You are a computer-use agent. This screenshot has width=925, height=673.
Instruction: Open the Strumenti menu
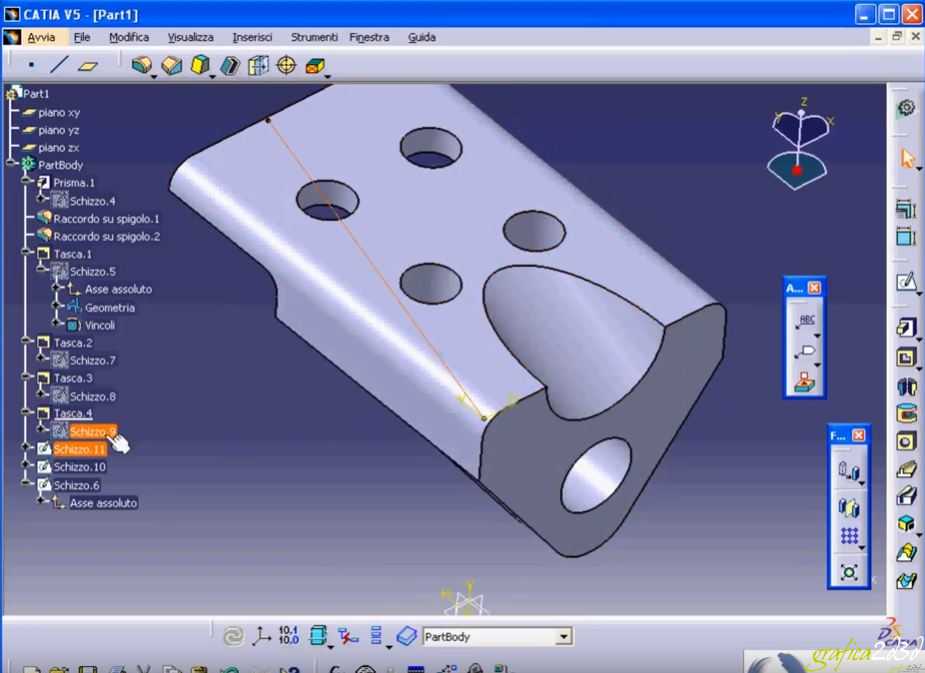coord(314,37)
